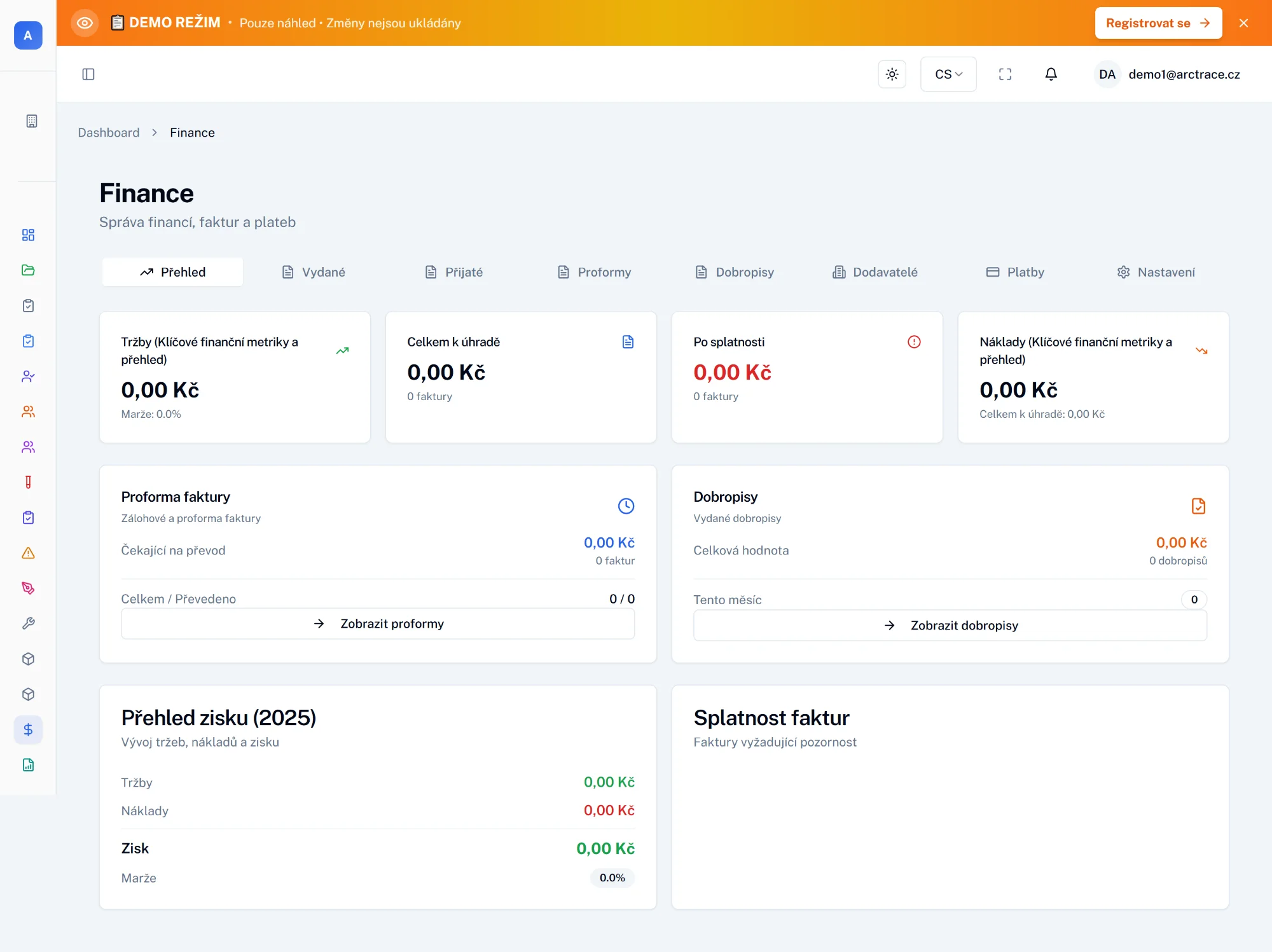Open notifications via the bell icon

point(1051,74)
